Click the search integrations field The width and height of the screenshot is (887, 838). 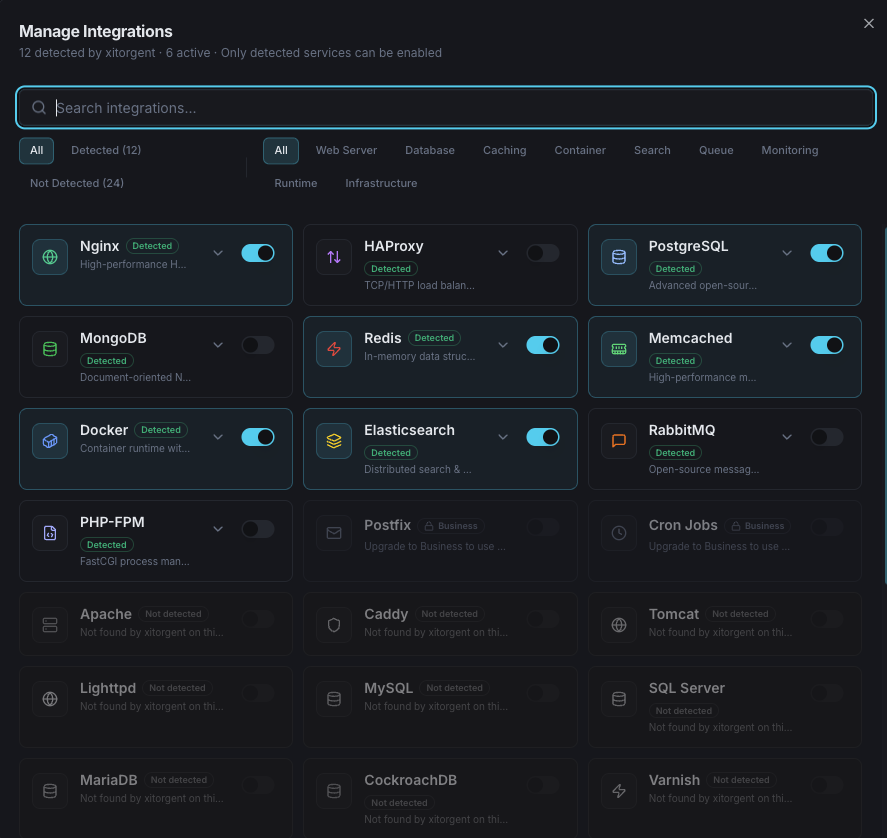[443, 107]
